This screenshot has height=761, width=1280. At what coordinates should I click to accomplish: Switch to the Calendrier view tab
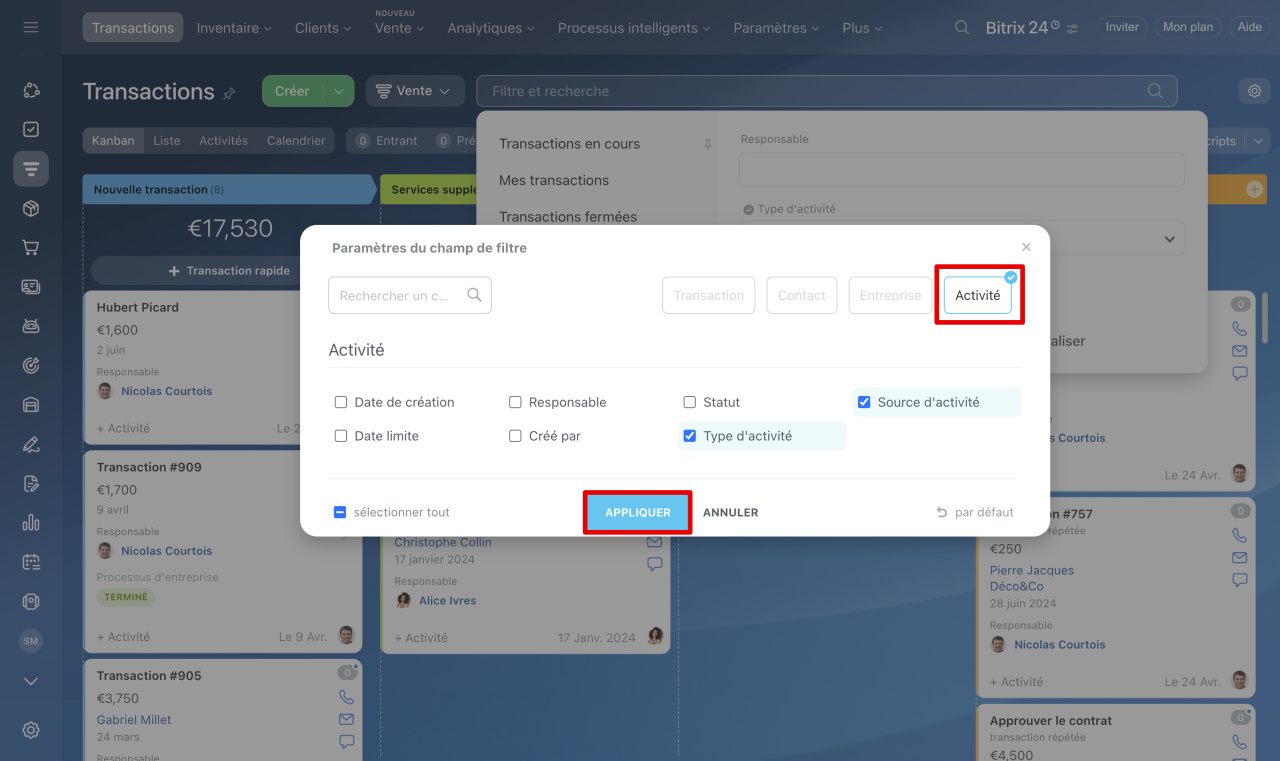(296, 141)
